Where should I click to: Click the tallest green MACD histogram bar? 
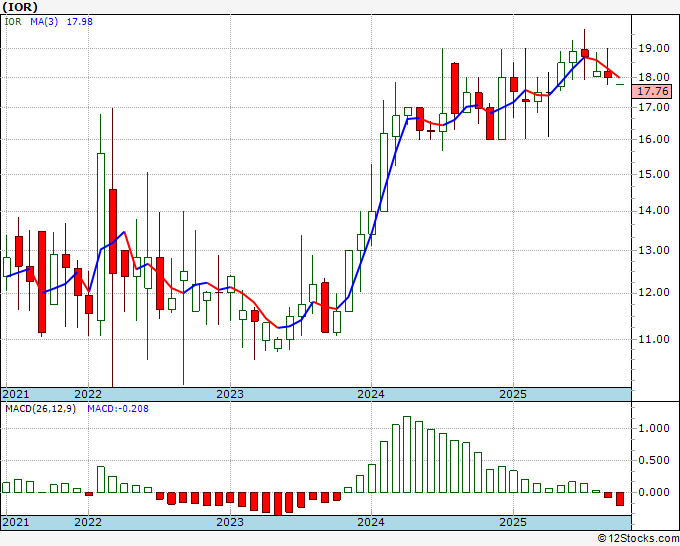click(x=407, y=454)
